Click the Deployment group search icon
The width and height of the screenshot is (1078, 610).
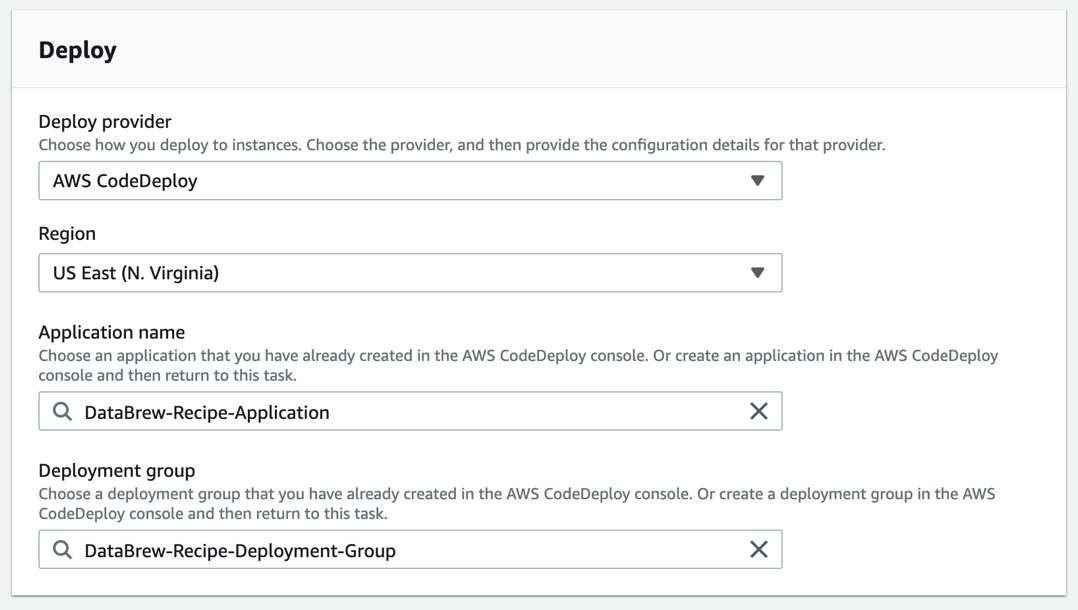(x=62, y=550)
